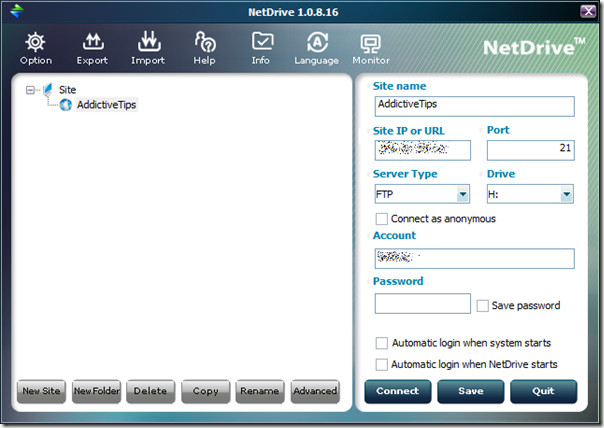Click the Connect button
This screenshot has height=428, width=604.
(398, 391)
